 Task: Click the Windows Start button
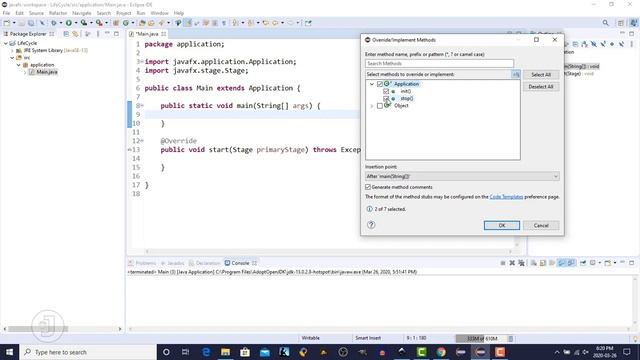click(x=9, y=352)
